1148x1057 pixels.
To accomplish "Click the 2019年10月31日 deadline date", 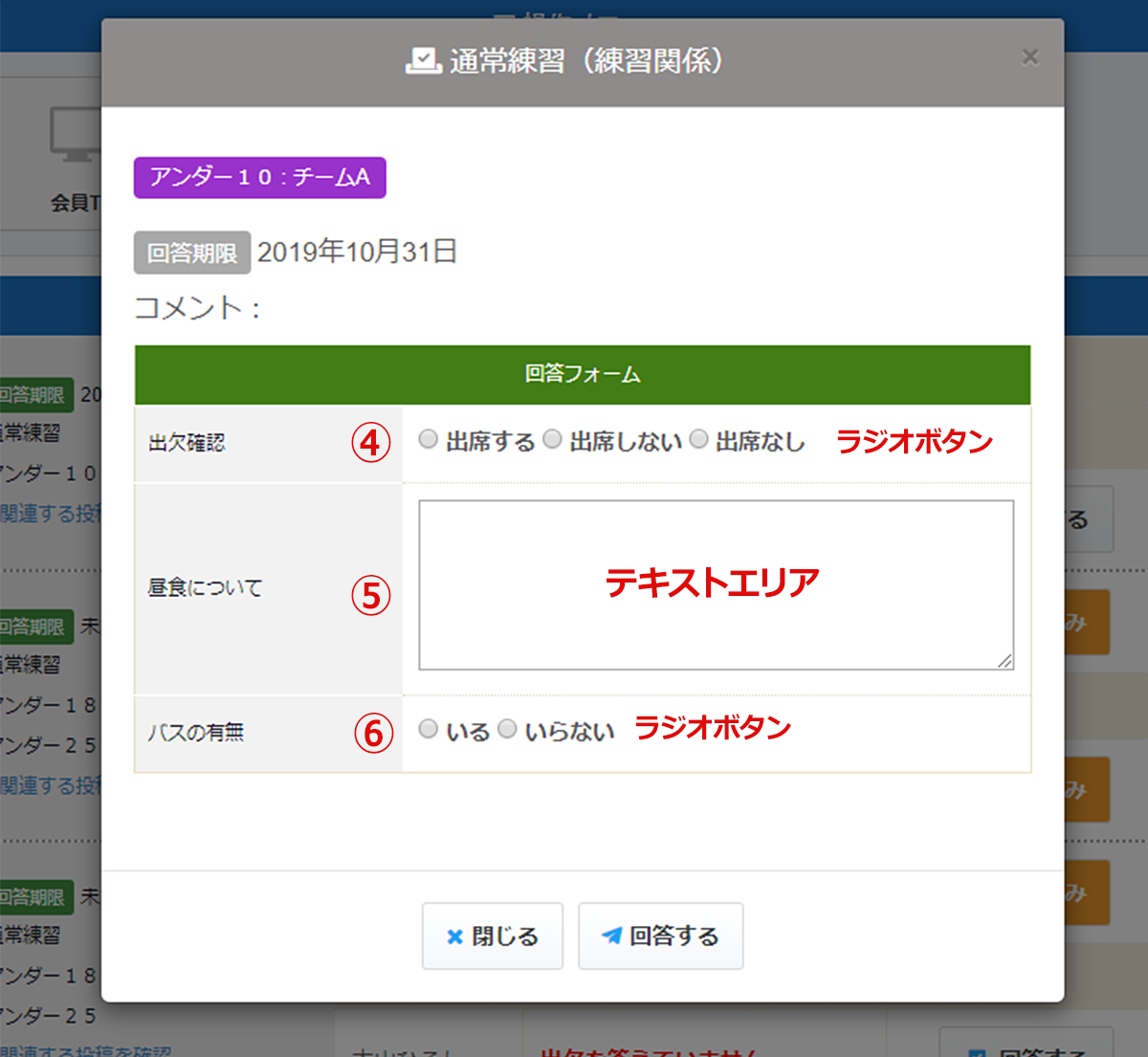I will click(357, 252).
